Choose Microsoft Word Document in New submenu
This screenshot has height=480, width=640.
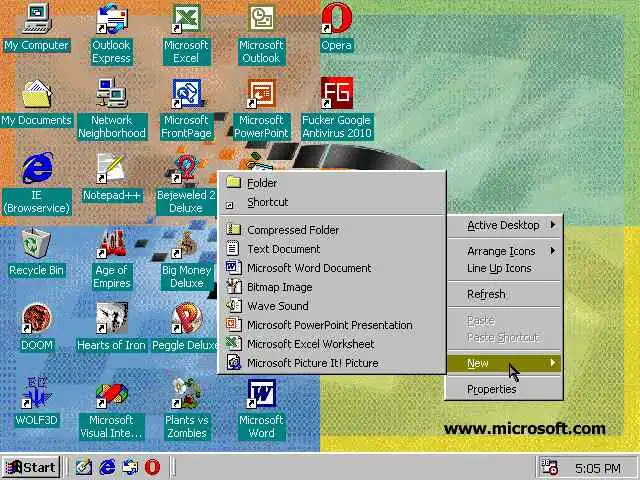(332, 268)
